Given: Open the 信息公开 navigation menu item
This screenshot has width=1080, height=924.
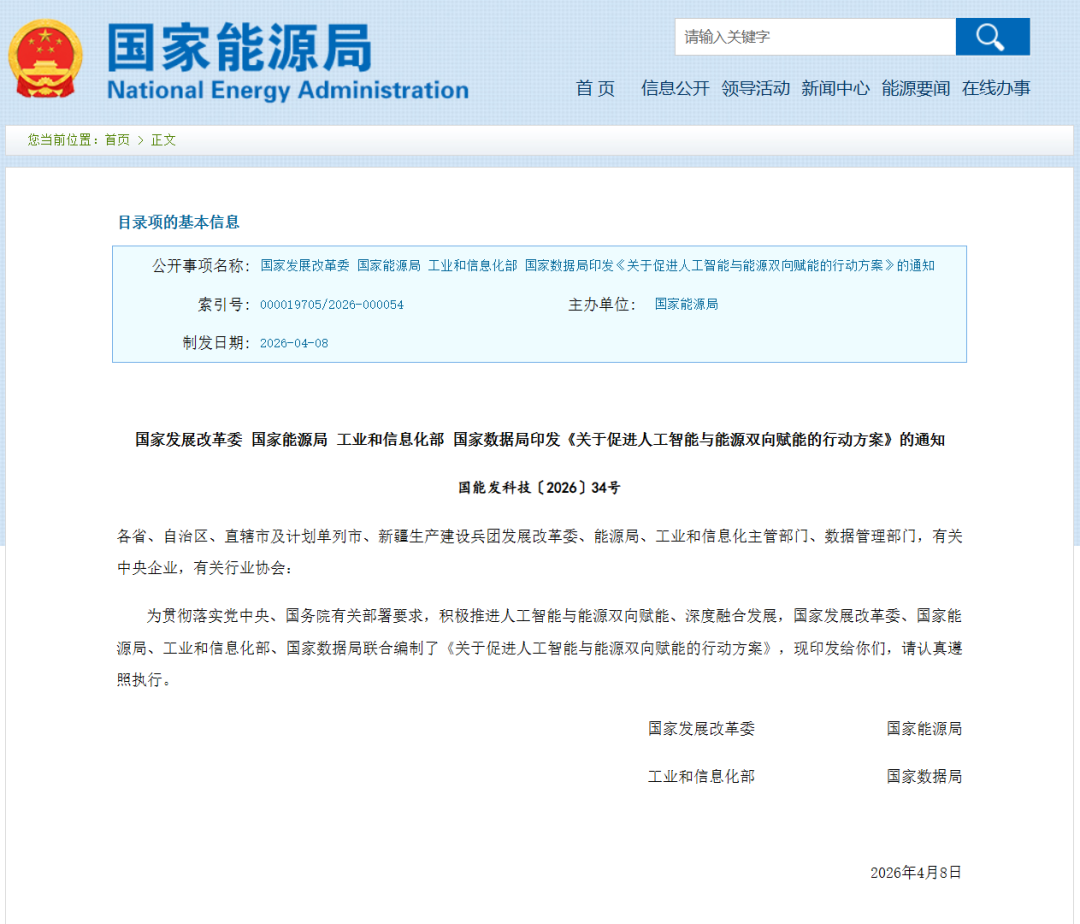Looking at the screenshot, I should click(675, 88).
